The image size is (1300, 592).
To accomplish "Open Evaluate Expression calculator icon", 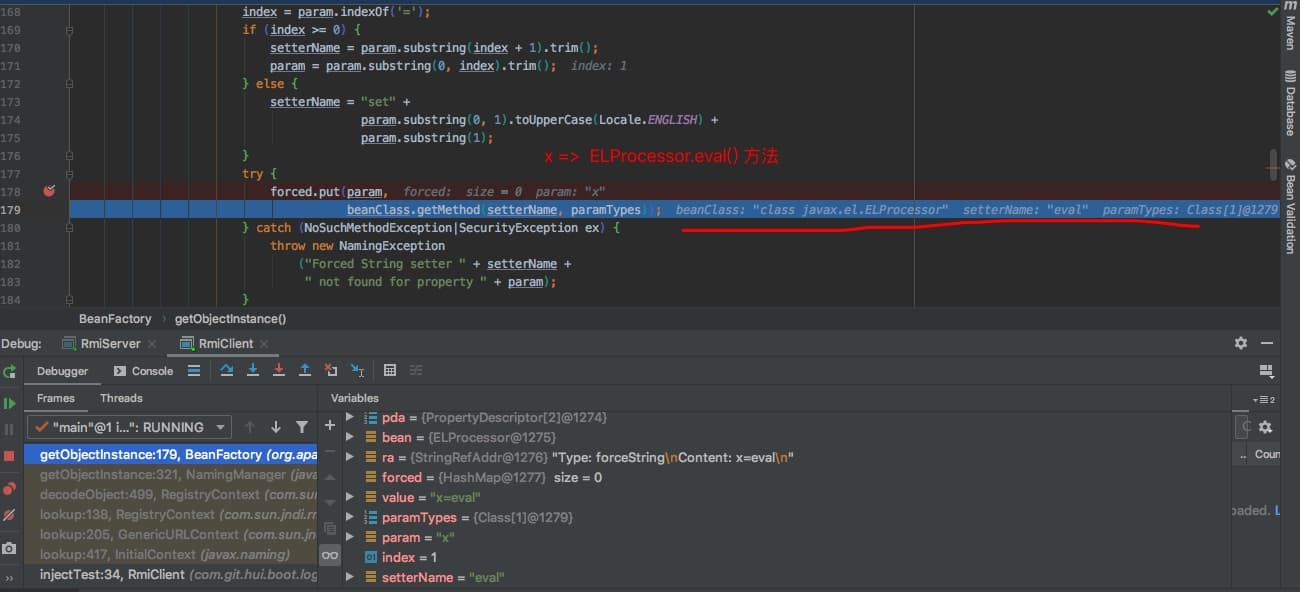I will pyautogui.click(x=390, y=371).
